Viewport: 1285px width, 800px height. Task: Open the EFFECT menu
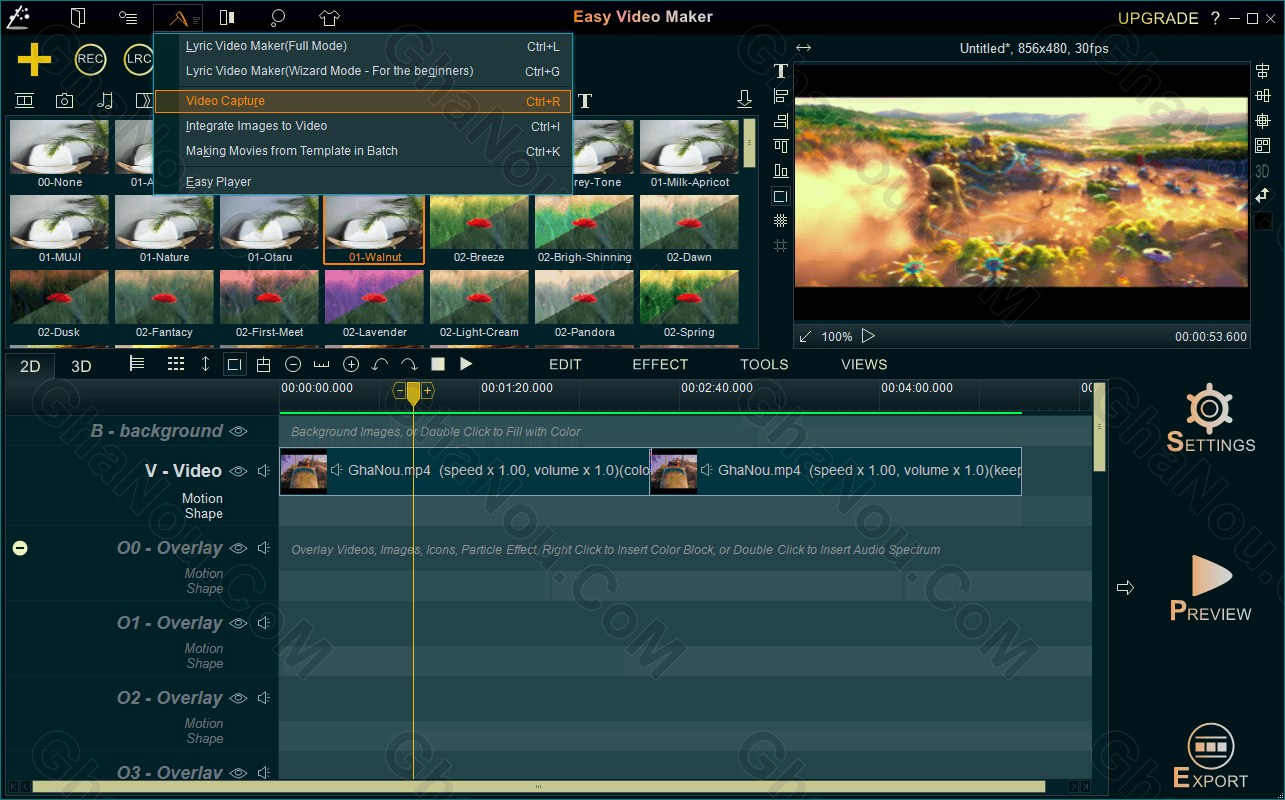point(660,364)
